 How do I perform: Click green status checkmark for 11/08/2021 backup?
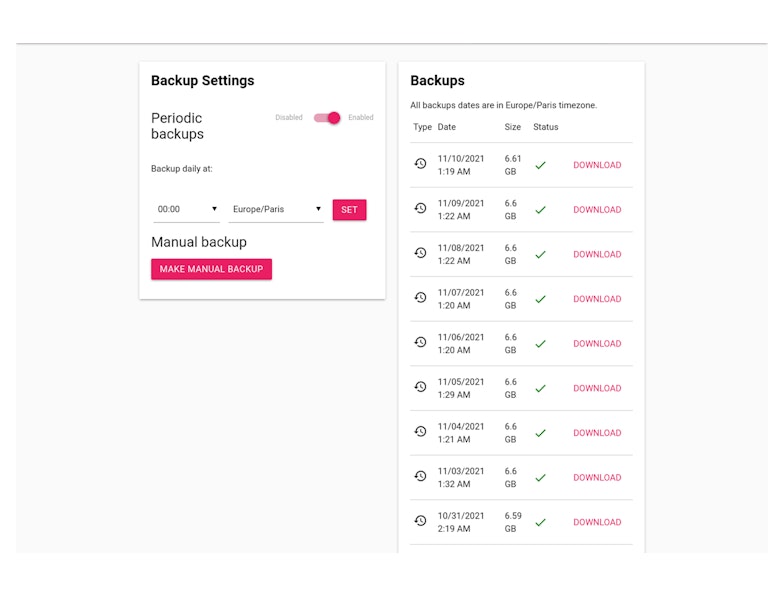[540, 254]
